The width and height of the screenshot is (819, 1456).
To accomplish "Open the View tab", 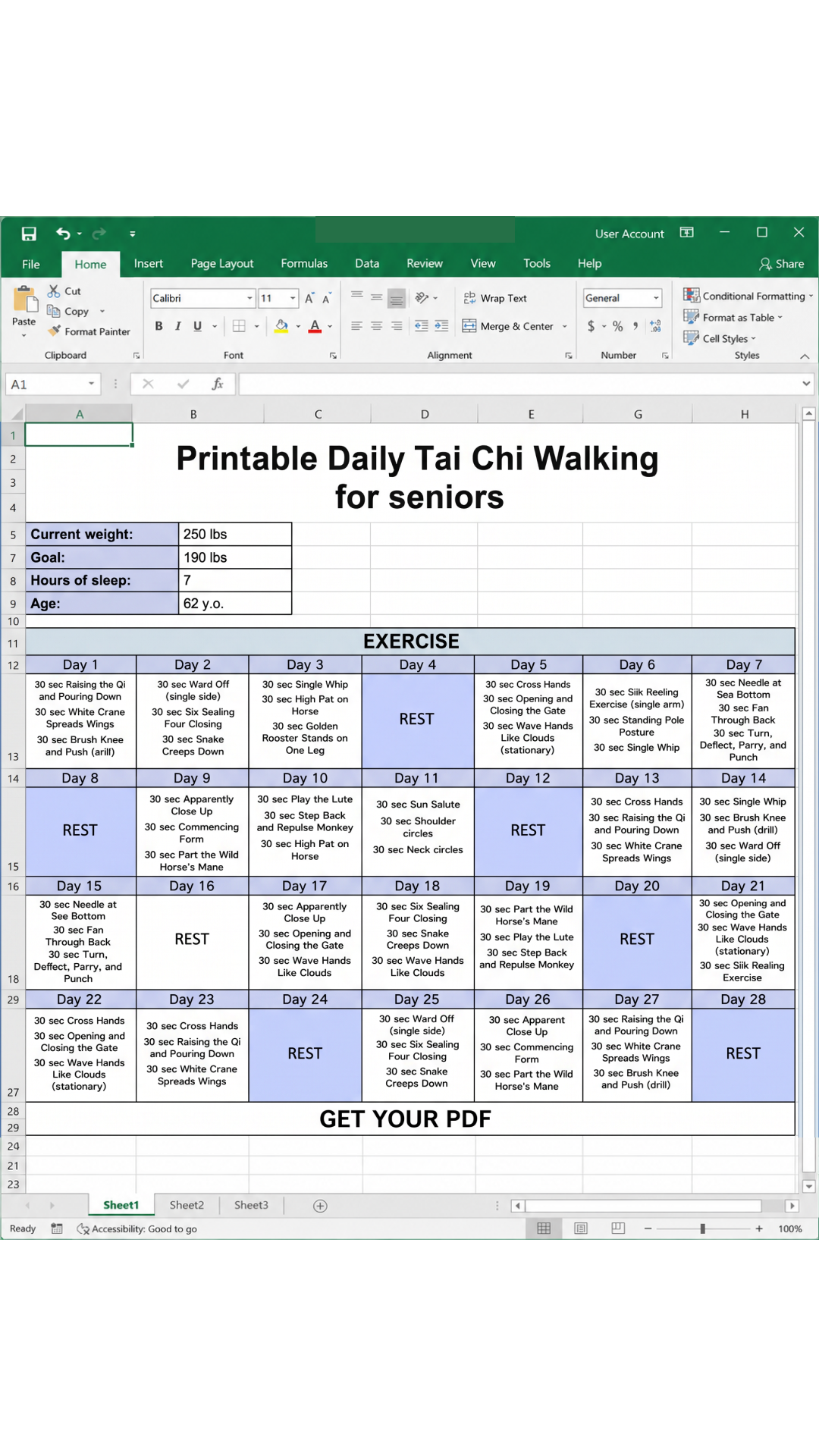I will pyautogui.click(x=483, y=263).
